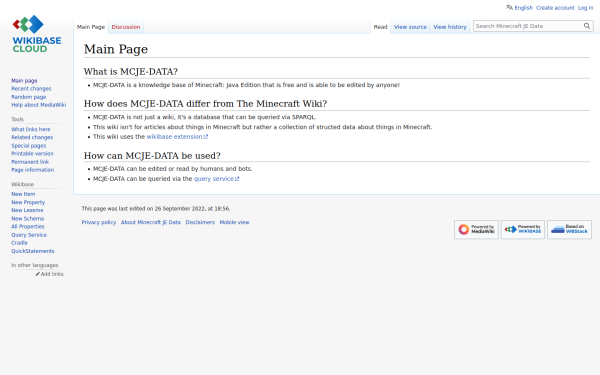The height and width of the screenshot is (375, 600).
Task: Open the Disclaimers link
Action: 200,222
